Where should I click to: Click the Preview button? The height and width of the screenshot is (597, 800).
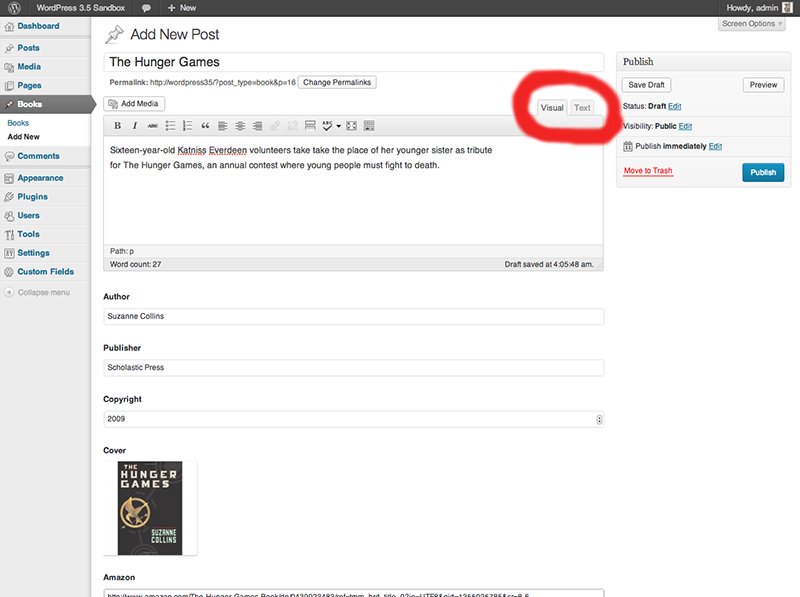coord(763,85)
